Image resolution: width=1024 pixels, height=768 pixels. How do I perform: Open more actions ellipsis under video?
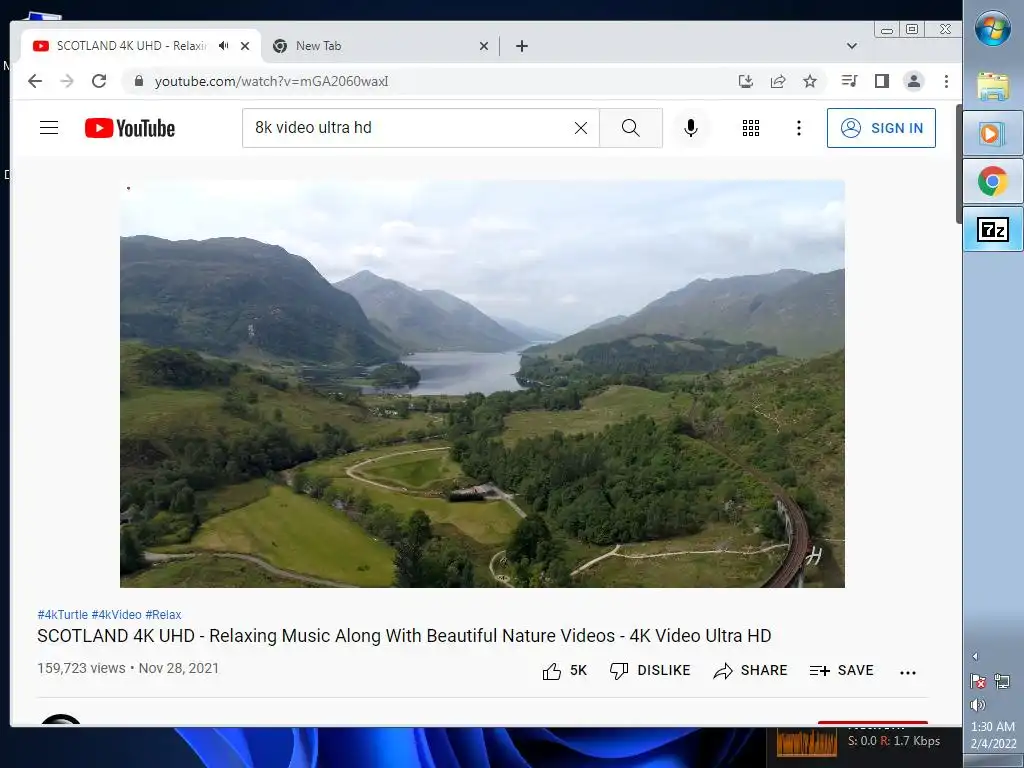pos(908,672)
